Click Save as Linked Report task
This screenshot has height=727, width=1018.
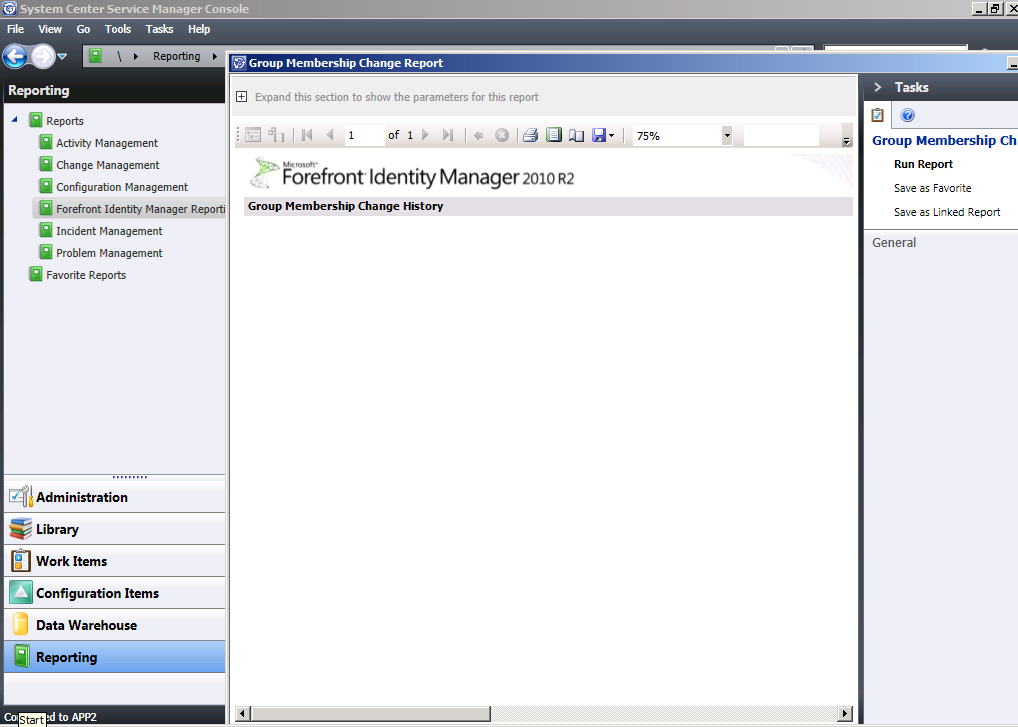coord(947,212)
